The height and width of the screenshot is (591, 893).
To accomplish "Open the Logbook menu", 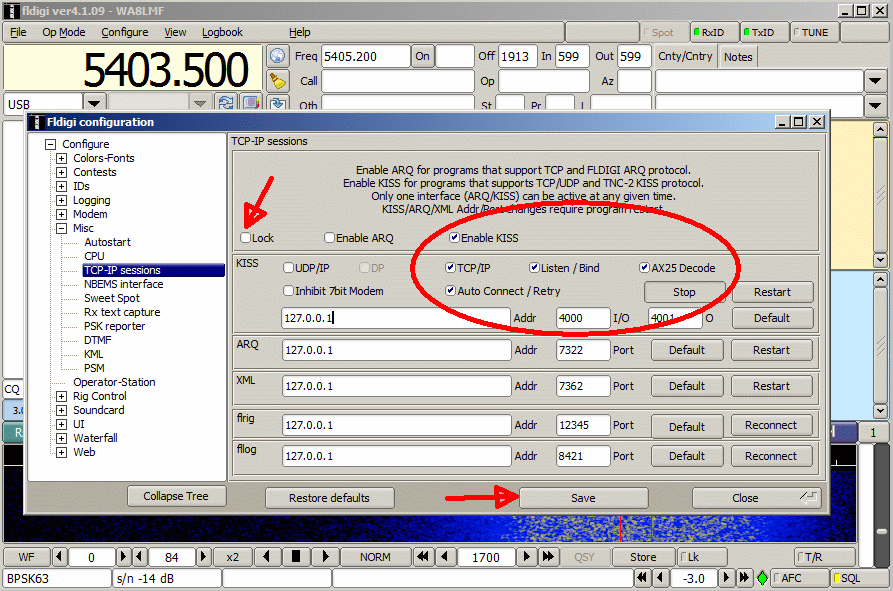I will [222, 32].
